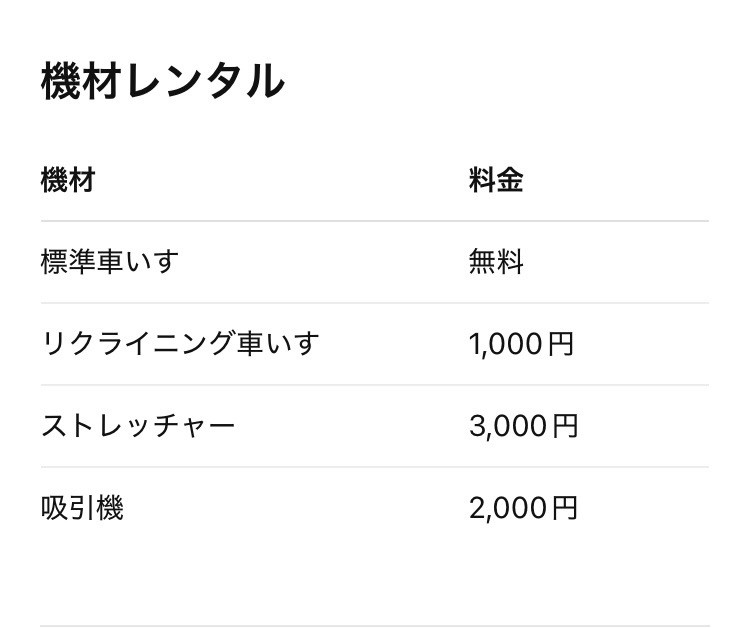Click the 1,000円 price value

click(x=521, y=344)
